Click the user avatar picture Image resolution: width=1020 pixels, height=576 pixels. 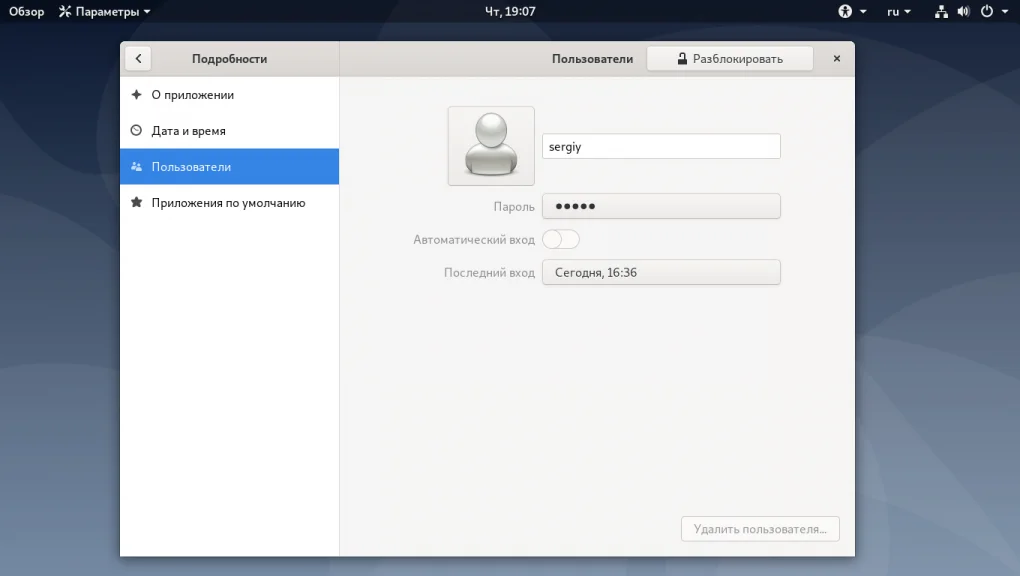tap(490, 145)
